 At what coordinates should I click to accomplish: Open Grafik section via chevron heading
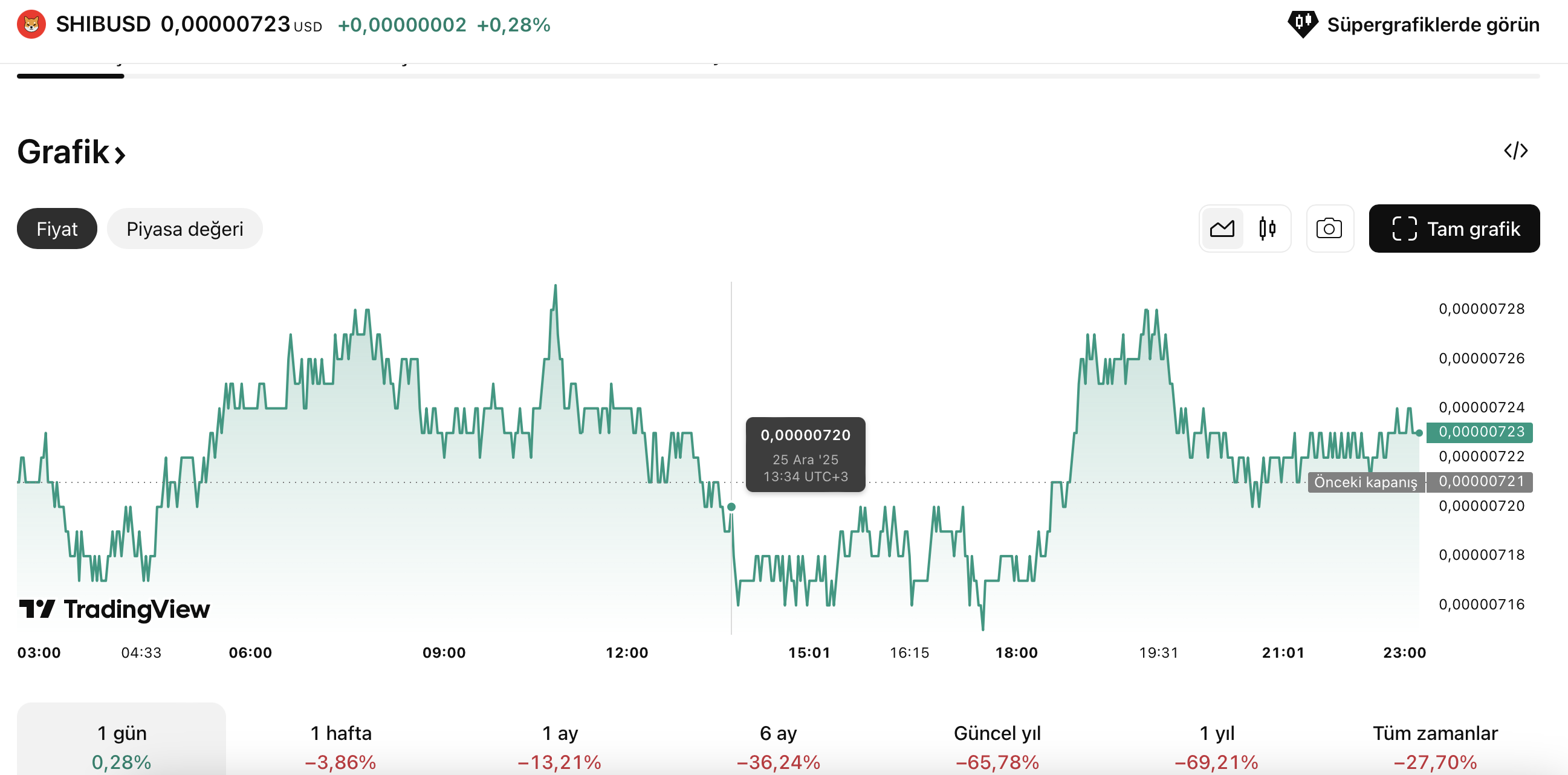(x=71, y=152)
